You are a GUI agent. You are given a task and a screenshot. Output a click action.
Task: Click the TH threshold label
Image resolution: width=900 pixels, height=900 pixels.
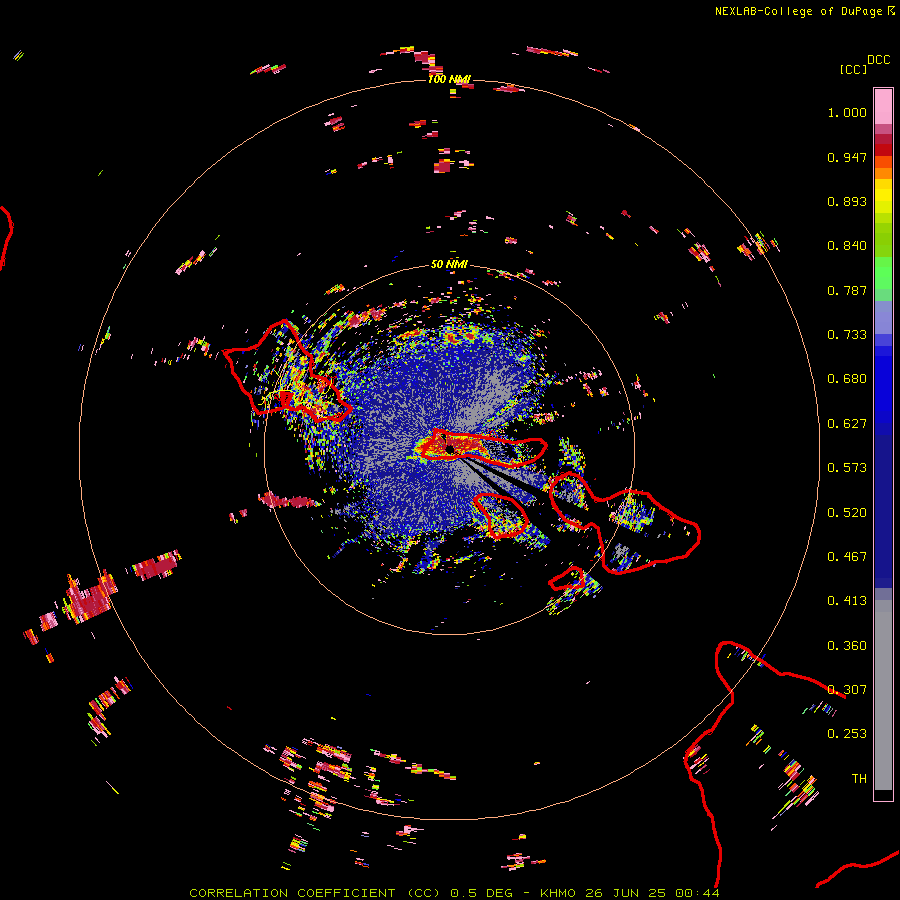(859, 779)
